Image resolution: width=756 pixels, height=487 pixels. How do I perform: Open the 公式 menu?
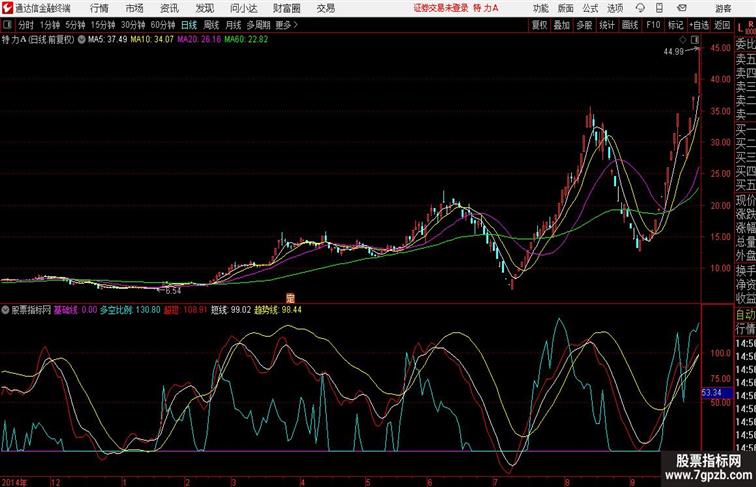pos(590,8)
